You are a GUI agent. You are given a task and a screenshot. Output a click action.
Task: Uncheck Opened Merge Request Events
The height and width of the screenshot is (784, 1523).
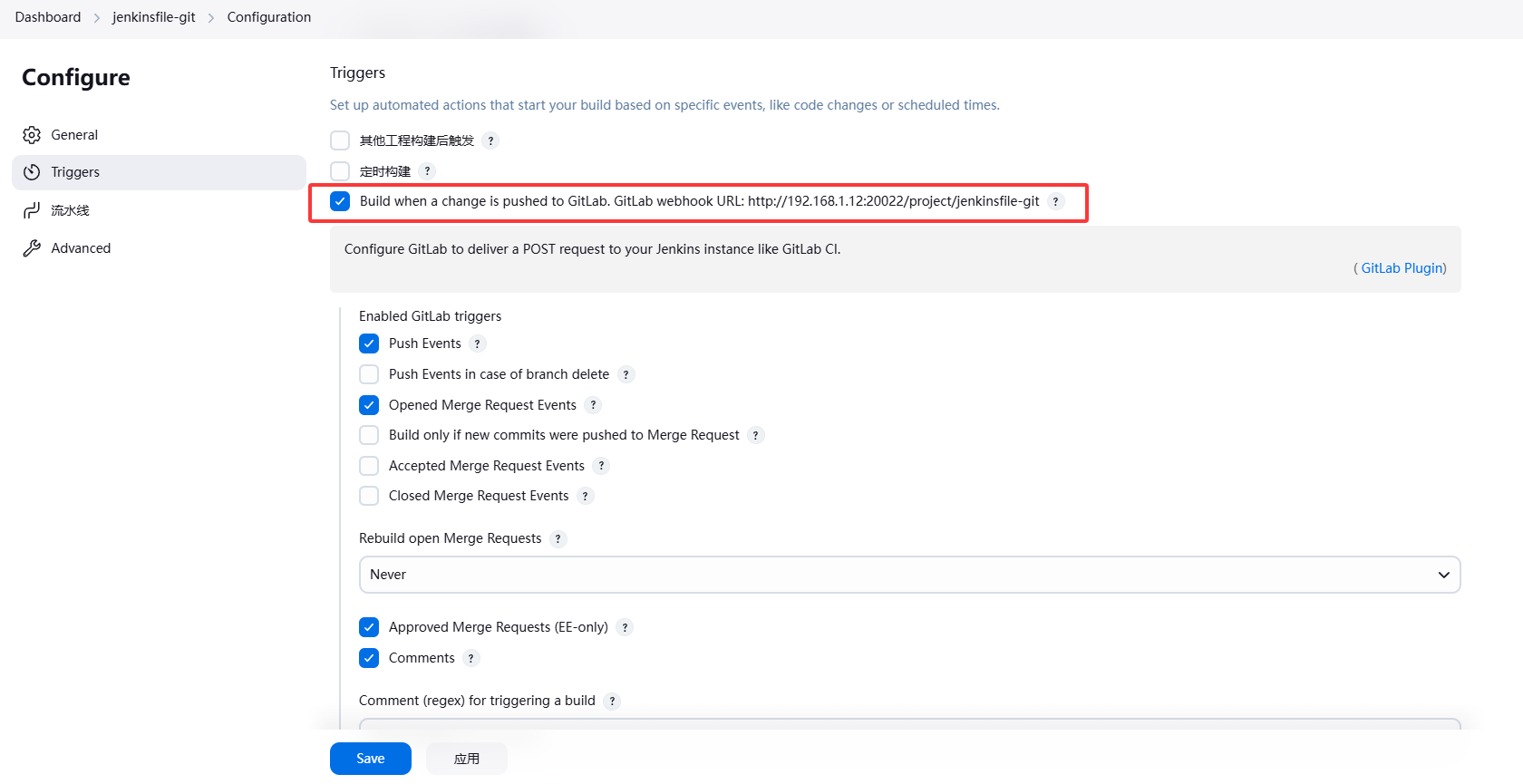tap(369, 405)
